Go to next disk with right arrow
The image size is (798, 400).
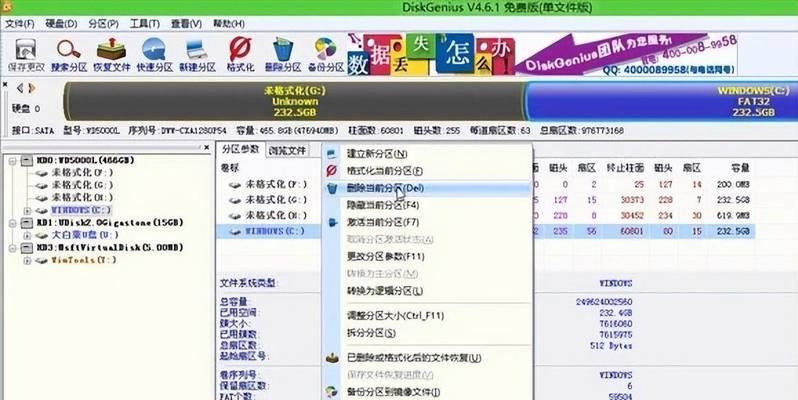tap(32, 88)
